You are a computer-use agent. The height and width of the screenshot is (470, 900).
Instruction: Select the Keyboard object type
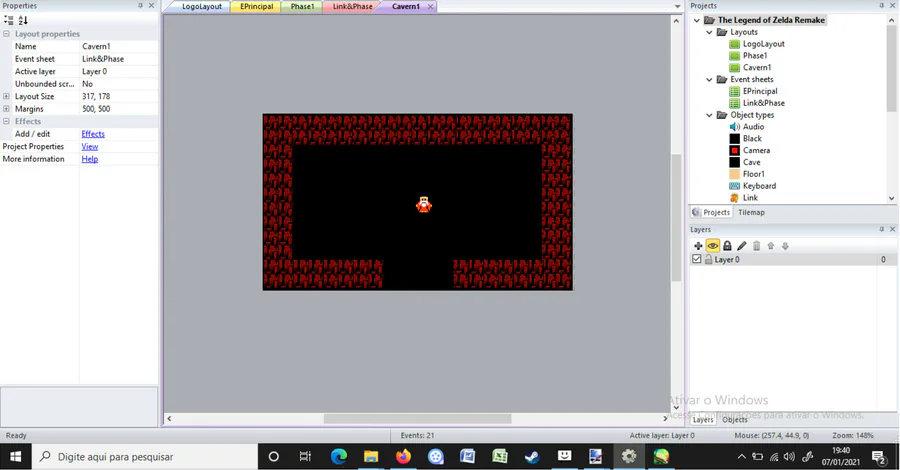point(759,186)
